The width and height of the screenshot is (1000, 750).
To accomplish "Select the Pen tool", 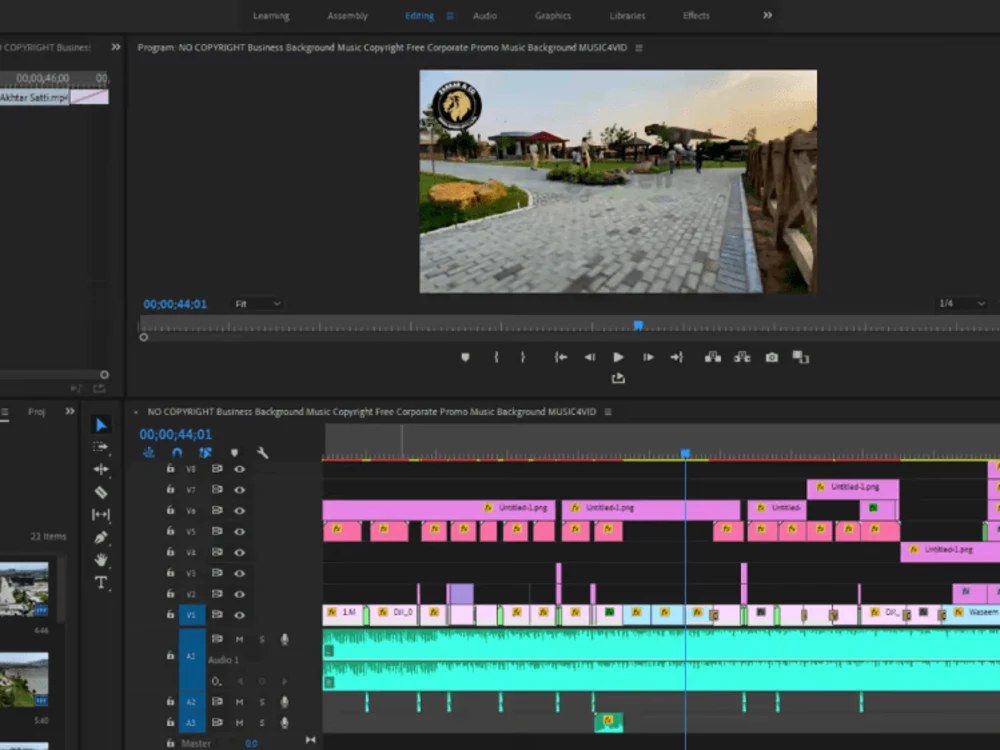I will pos(101,538).
